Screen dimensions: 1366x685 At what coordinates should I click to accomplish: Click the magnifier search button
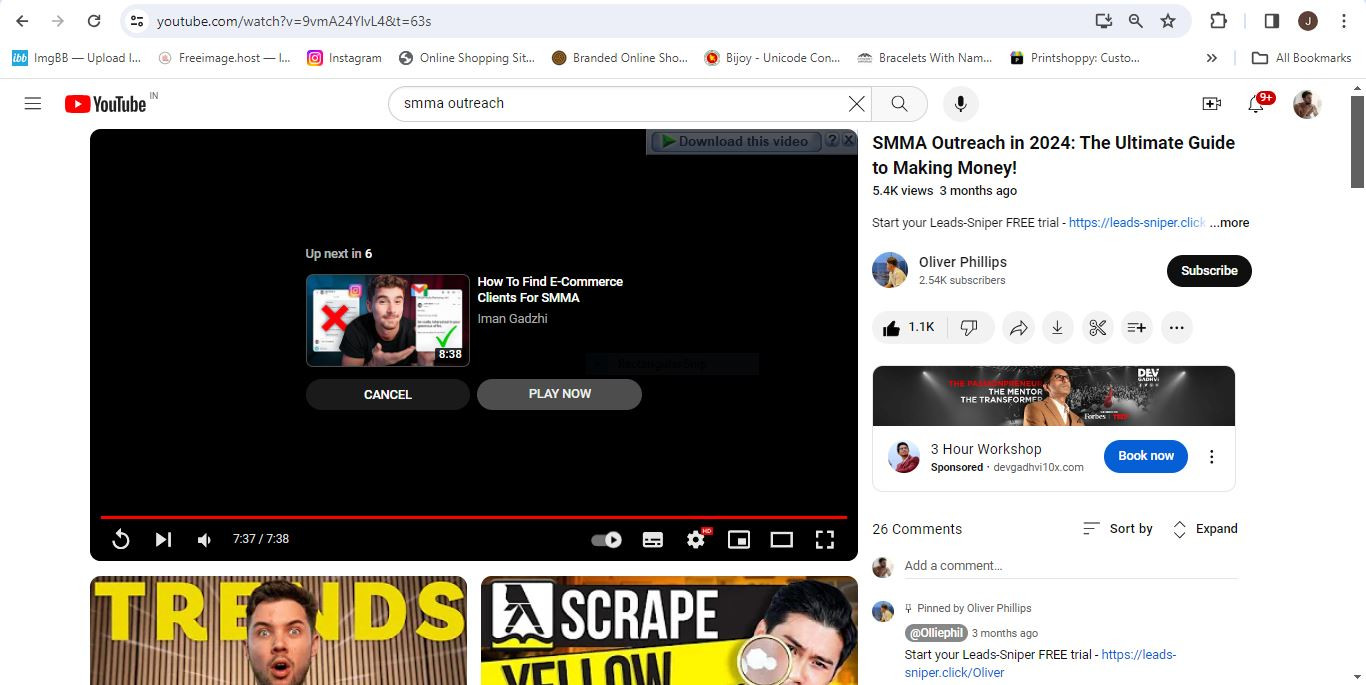pyautogui.click(x=899, y=104)
